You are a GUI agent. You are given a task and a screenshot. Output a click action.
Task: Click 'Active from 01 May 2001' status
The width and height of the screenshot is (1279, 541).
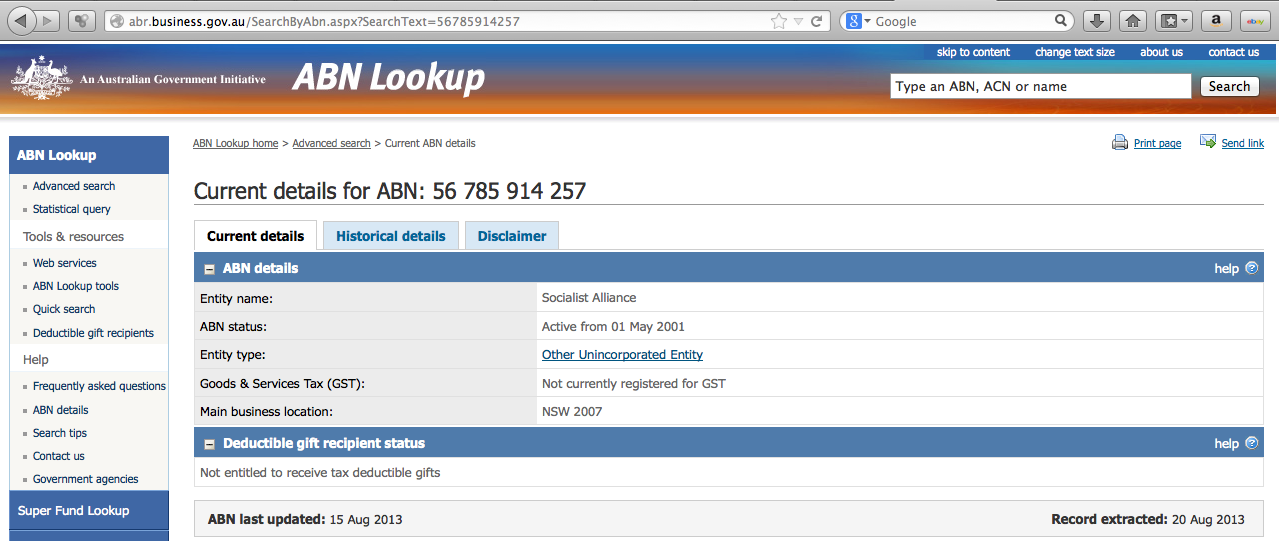tap(613, 326)
